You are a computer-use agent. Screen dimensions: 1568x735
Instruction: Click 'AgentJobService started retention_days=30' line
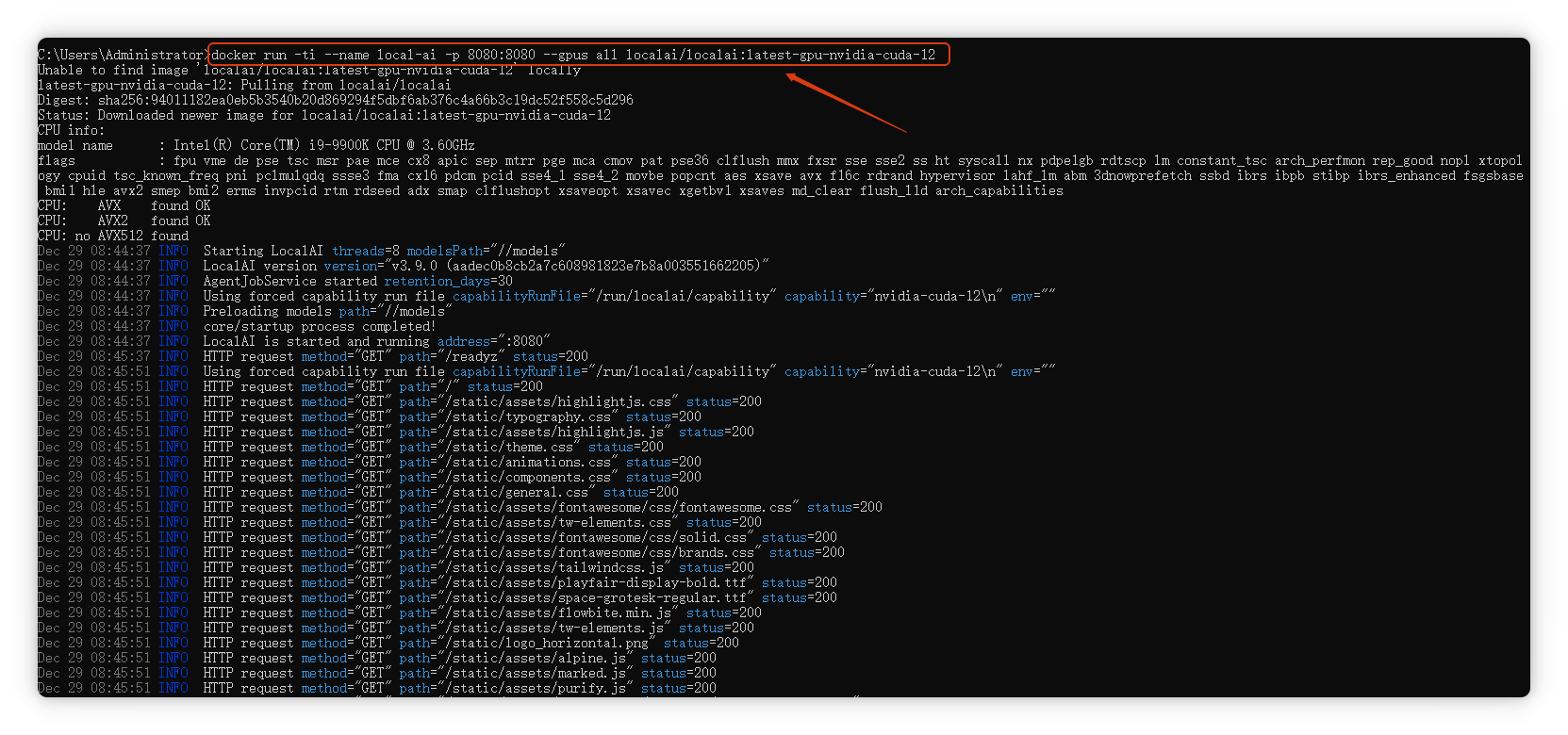point(275,281)
